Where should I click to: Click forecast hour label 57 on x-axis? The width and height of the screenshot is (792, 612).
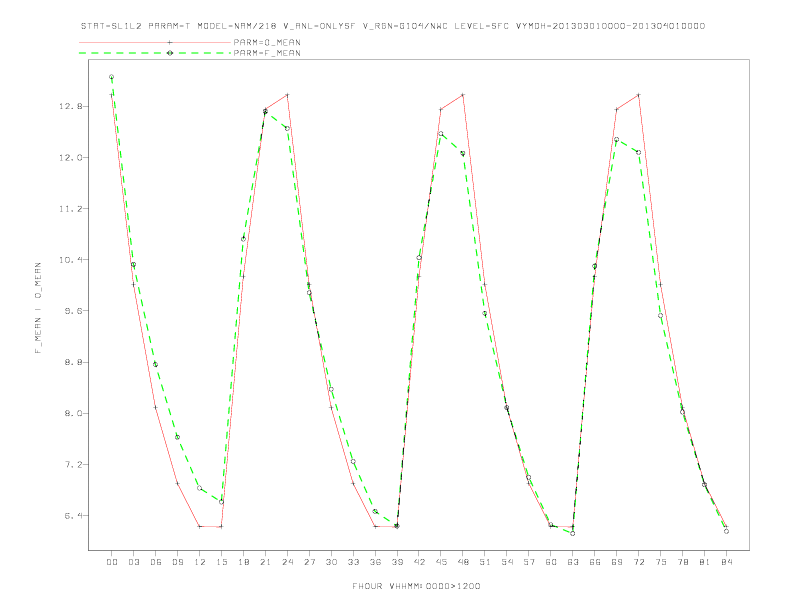[529, 562]
